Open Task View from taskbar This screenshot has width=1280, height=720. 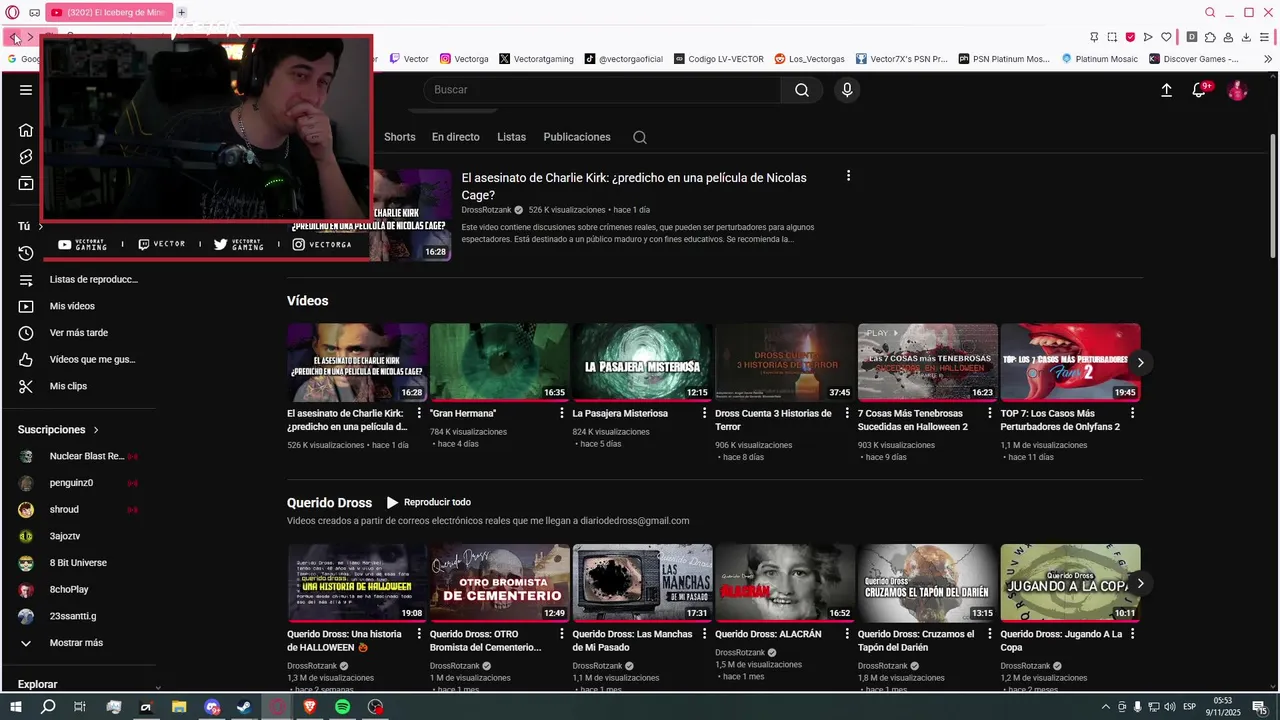80,707
